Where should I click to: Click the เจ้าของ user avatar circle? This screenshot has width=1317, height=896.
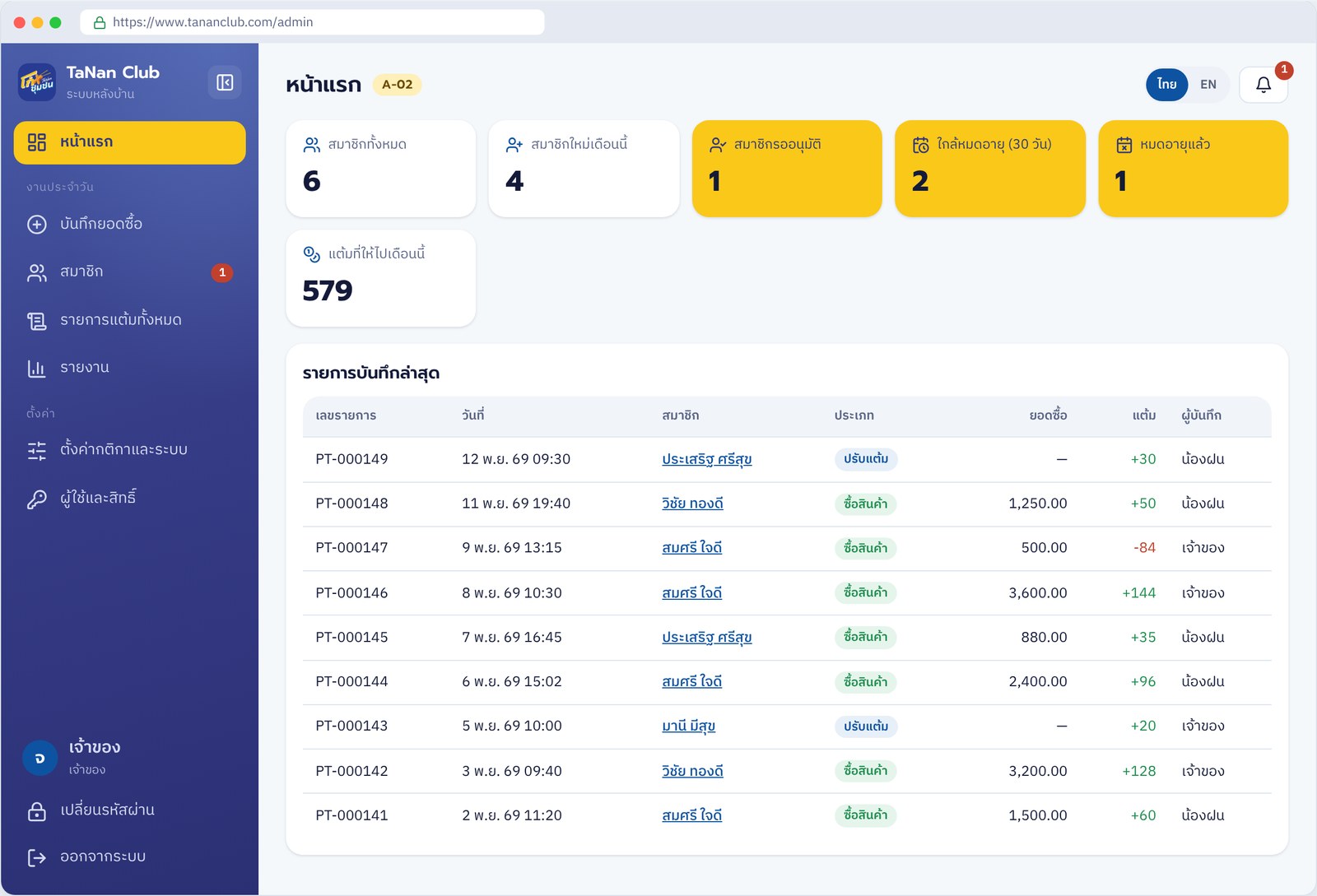pos(40,758)
